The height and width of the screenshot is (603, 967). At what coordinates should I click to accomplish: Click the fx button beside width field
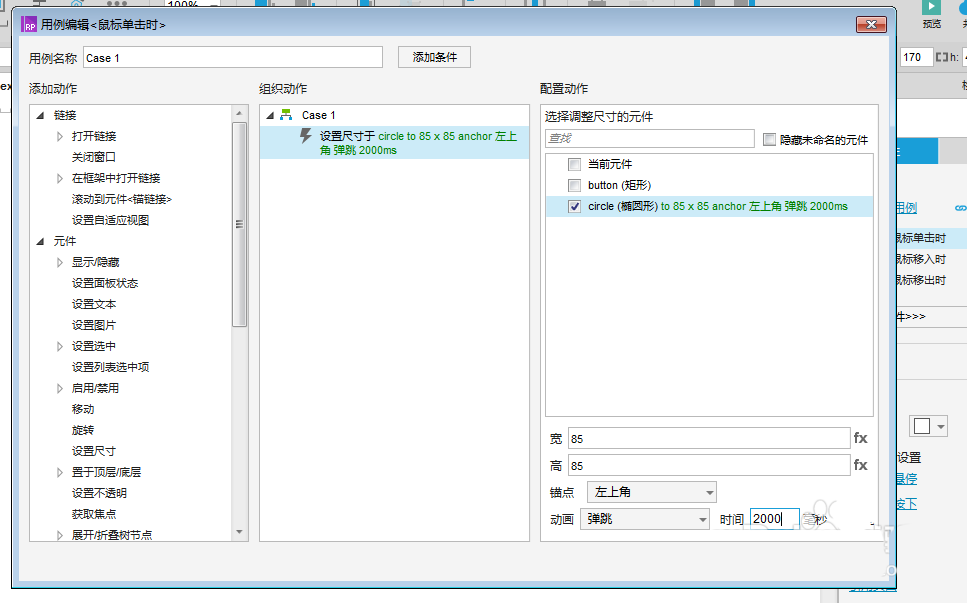[x=860, y=438]
